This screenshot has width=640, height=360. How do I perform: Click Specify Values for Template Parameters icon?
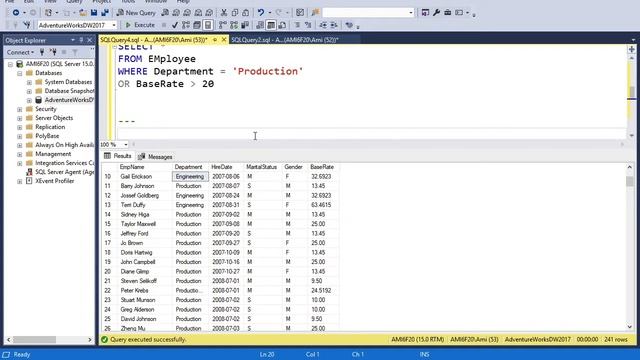[x=349, y=25]
